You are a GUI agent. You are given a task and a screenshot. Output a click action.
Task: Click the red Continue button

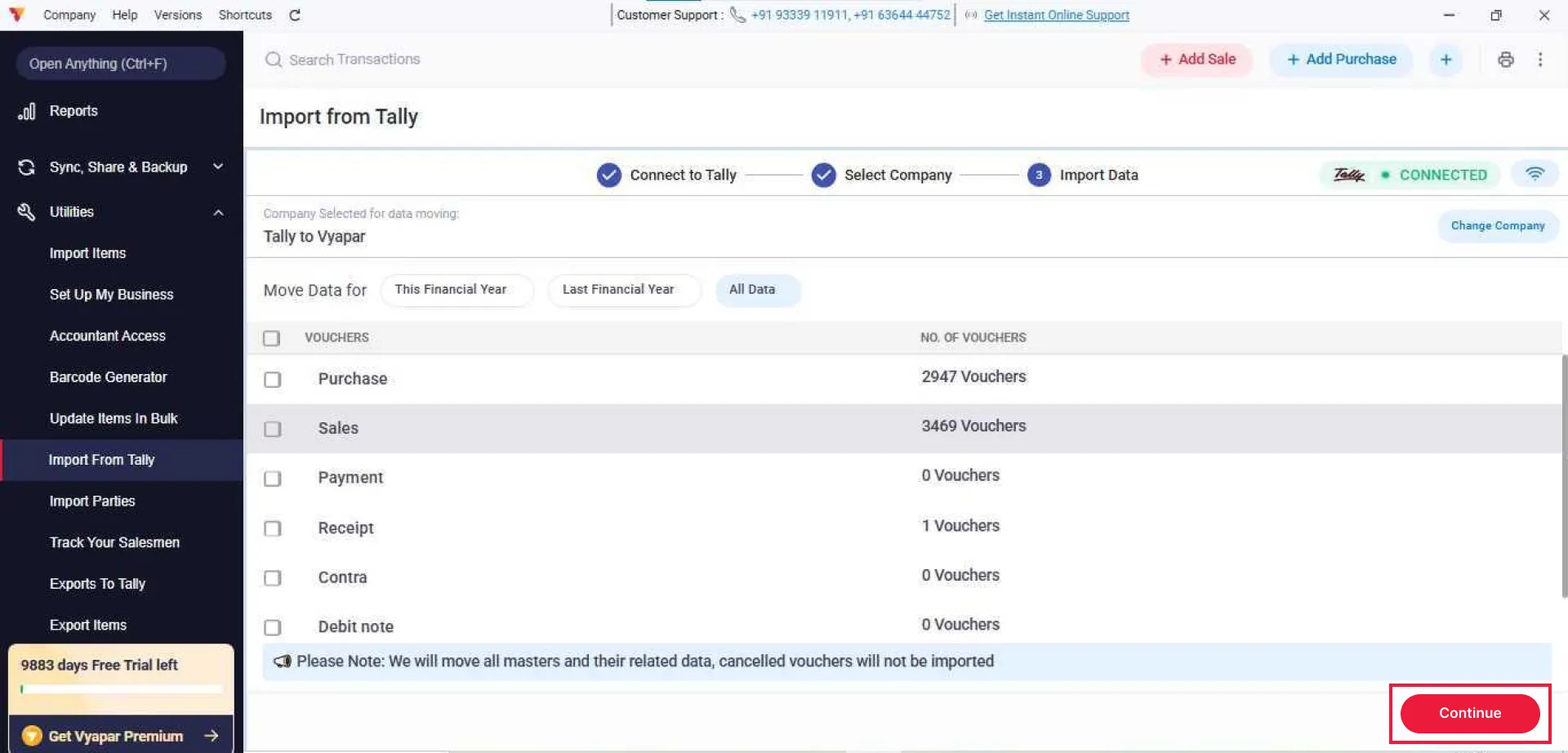[x=1470, y=713]
